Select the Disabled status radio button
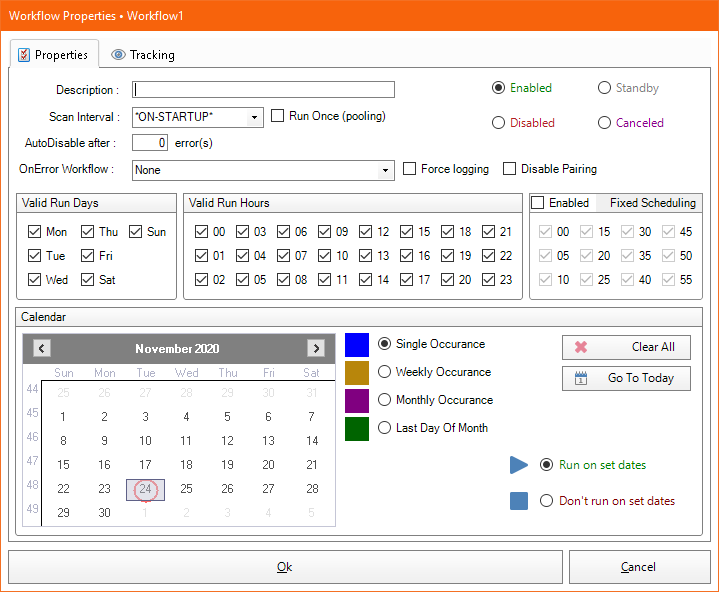 click(x=498, y=123)
